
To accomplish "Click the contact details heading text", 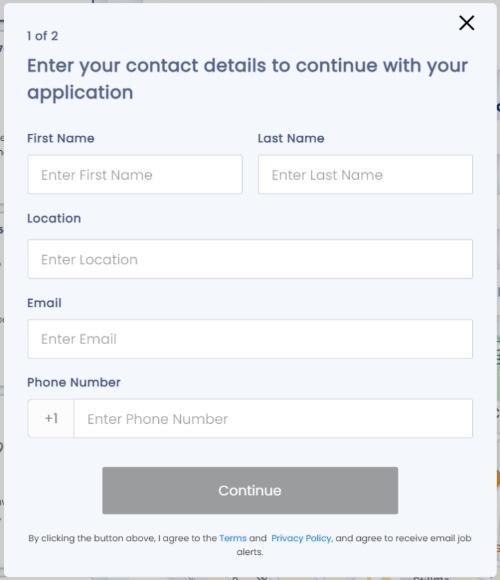I will pos(248,79).
